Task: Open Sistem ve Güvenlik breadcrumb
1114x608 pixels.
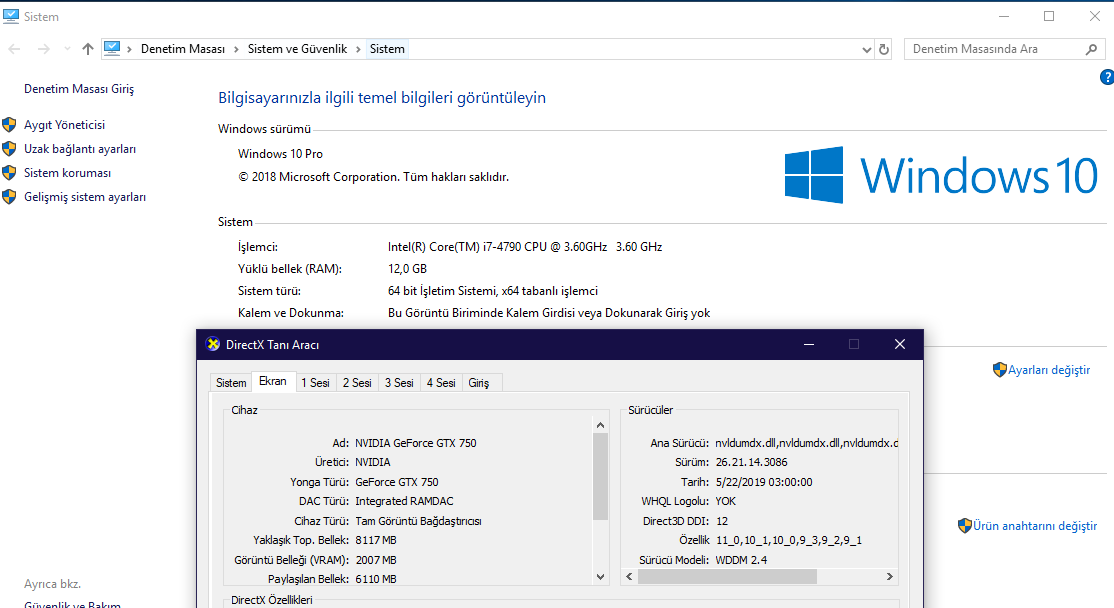Action: (x=297, y=49)
